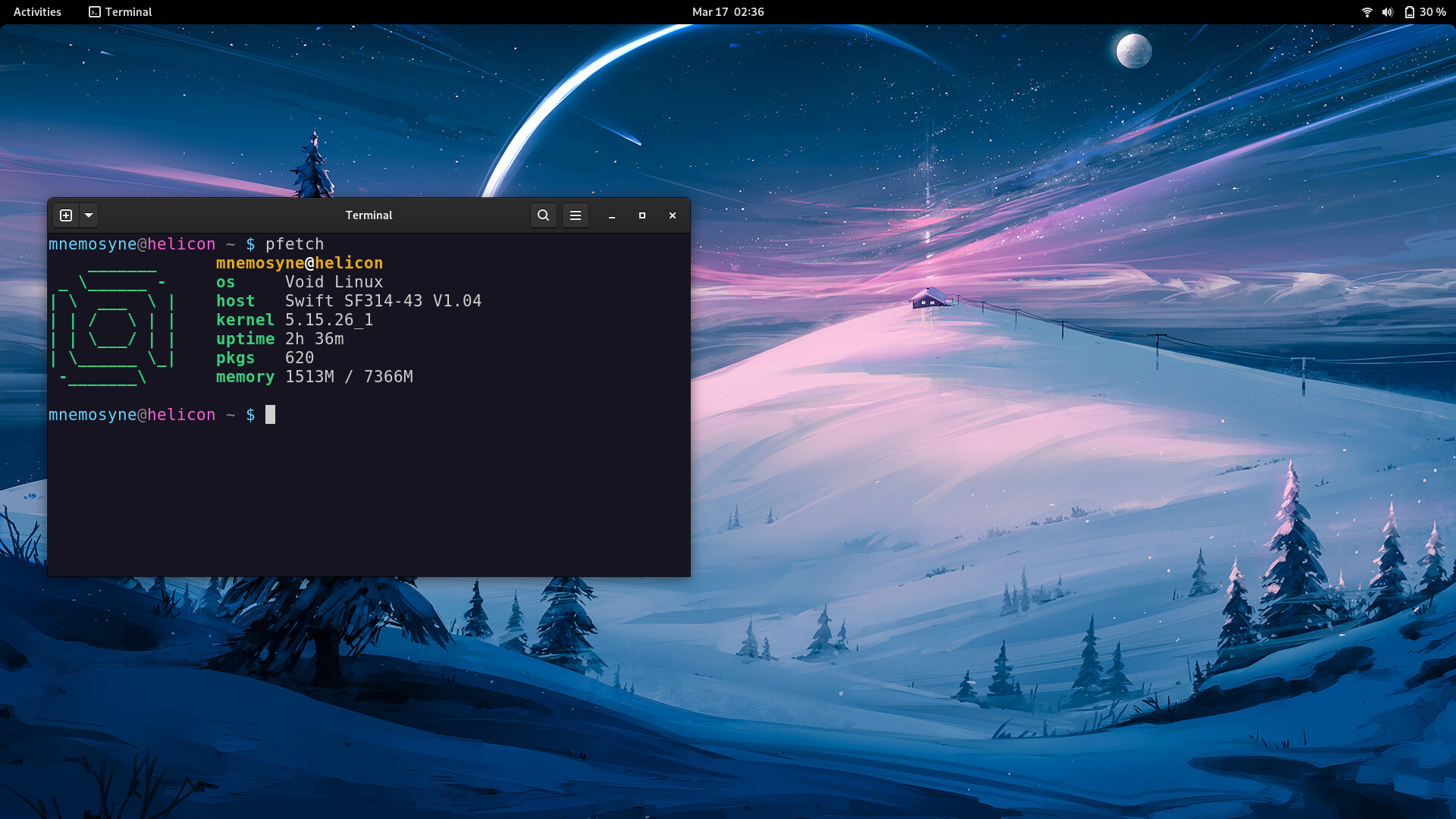Click the typed pfetch command
This screenshot has width=1456, height=819.
[294, 244]
